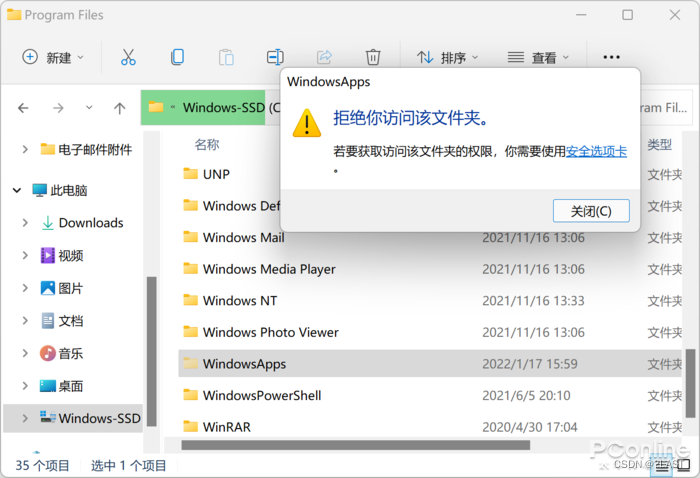
Task: Expand the 音乐 tree node
Action: [x=25, y=353]
